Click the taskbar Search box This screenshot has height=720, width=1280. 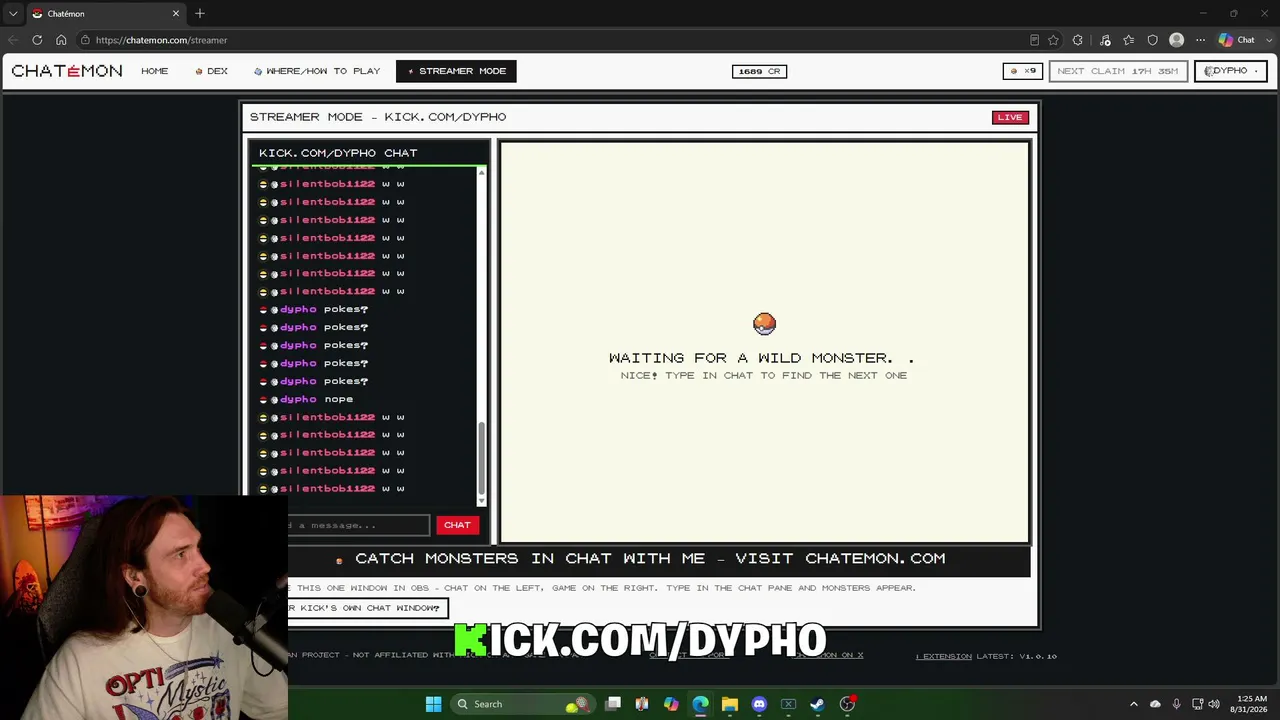(523, 704)
